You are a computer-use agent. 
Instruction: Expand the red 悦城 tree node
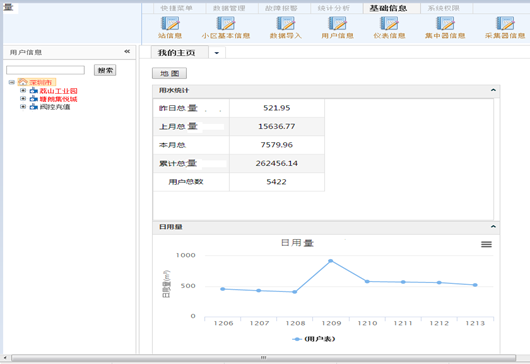(23, 99)
